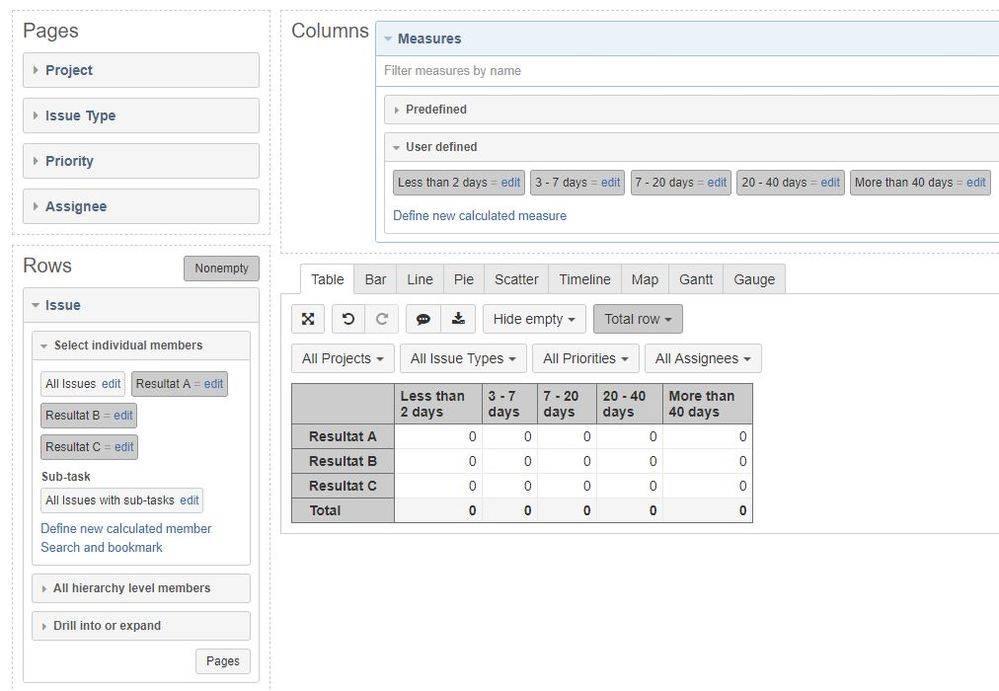
Task: Toggle the Resultat C member
Action: (73, 447)
